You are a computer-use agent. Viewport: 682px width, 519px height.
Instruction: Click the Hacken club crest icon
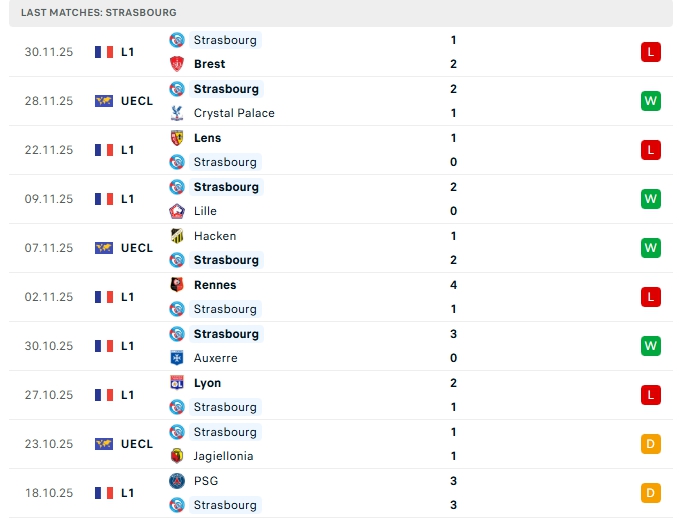(x=177, y=236)
